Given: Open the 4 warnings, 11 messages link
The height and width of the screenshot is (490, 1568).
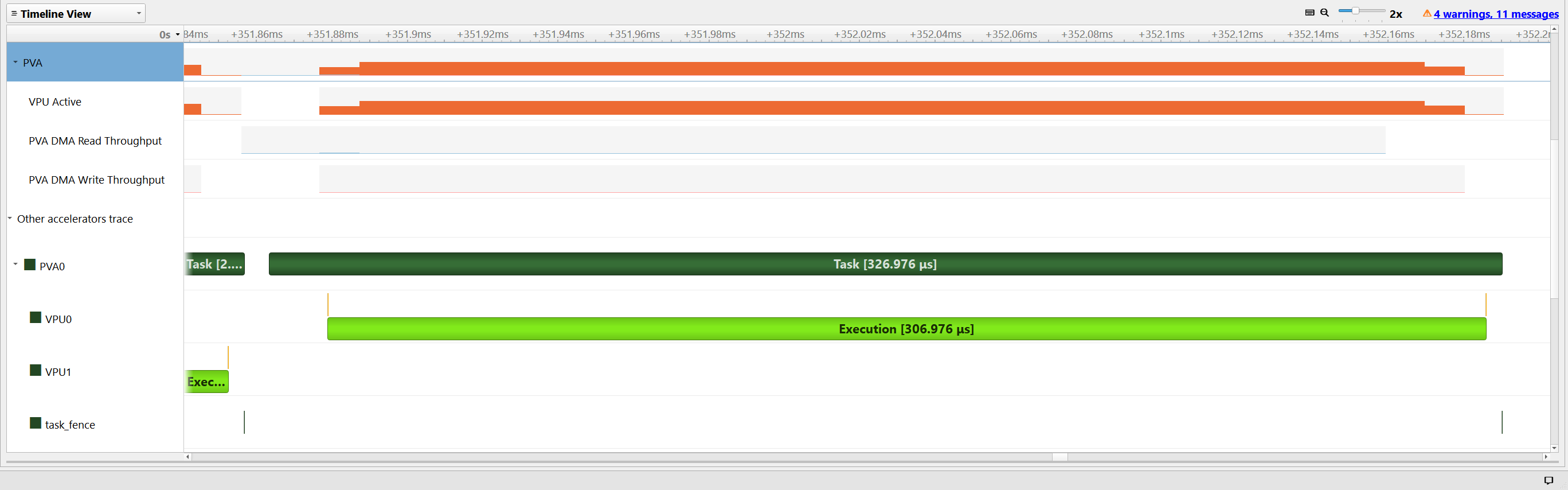Looking at the screenshot, I should [x=1496, y=14].
